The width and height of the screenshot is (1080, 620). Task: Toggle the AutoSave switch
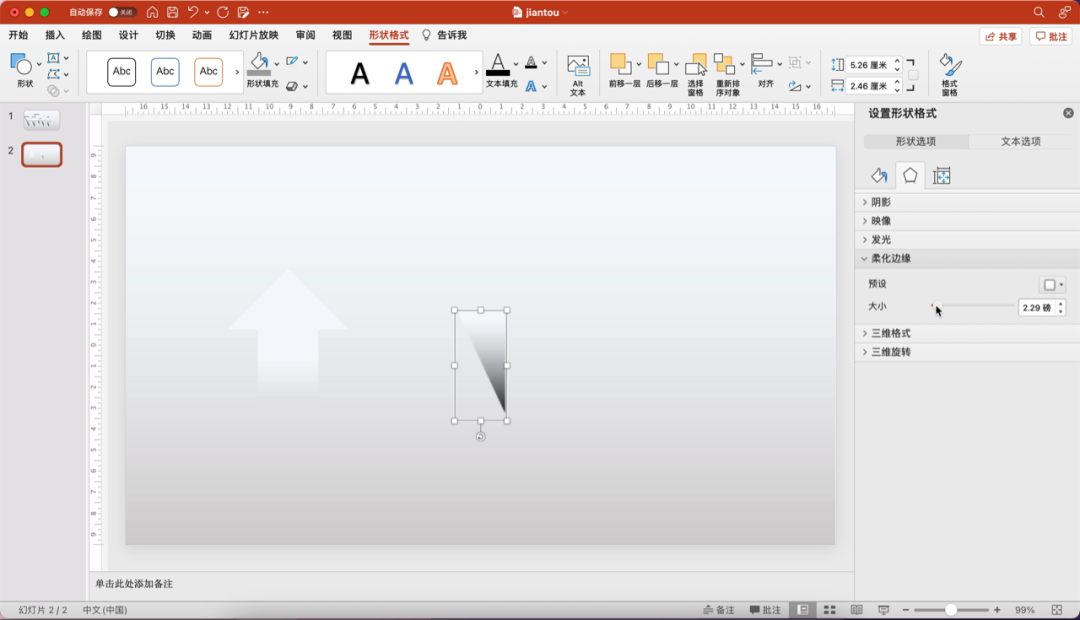point(123,12)
